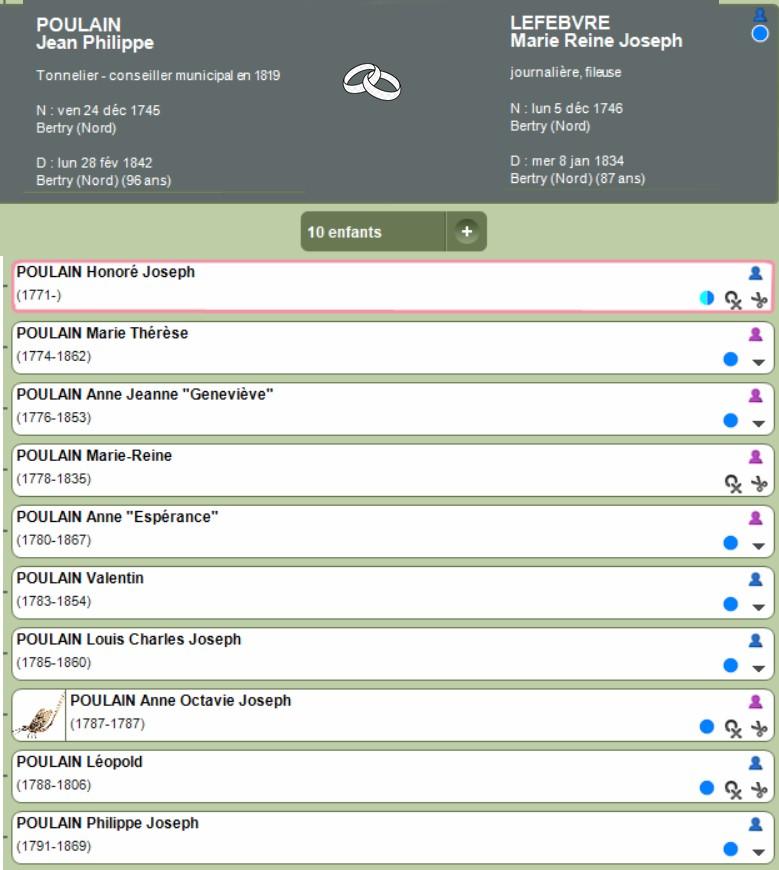Select POULAIN Louis Charles Joseph name
The image size is (779, 870).
(129, 639)
